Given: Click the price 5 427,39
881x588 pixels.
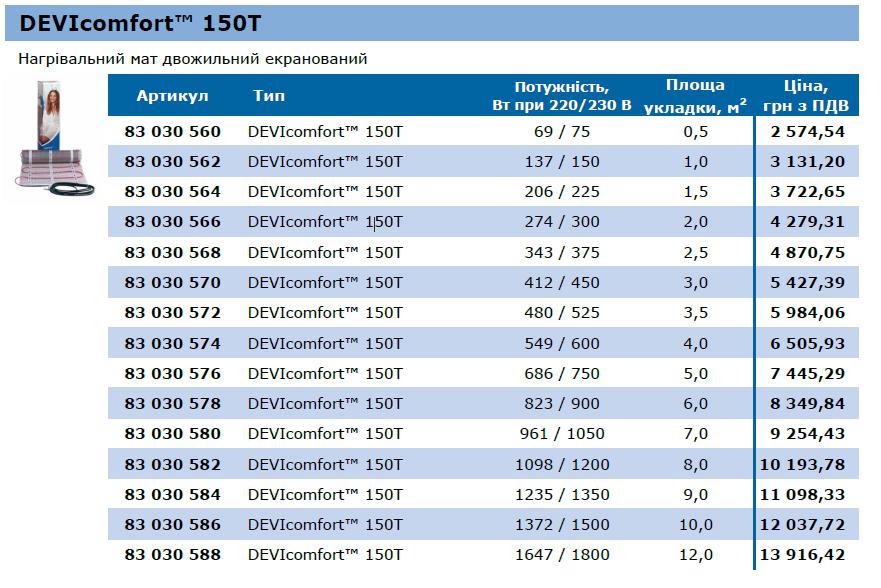Looking at the screenshot, I should (807, 283).
